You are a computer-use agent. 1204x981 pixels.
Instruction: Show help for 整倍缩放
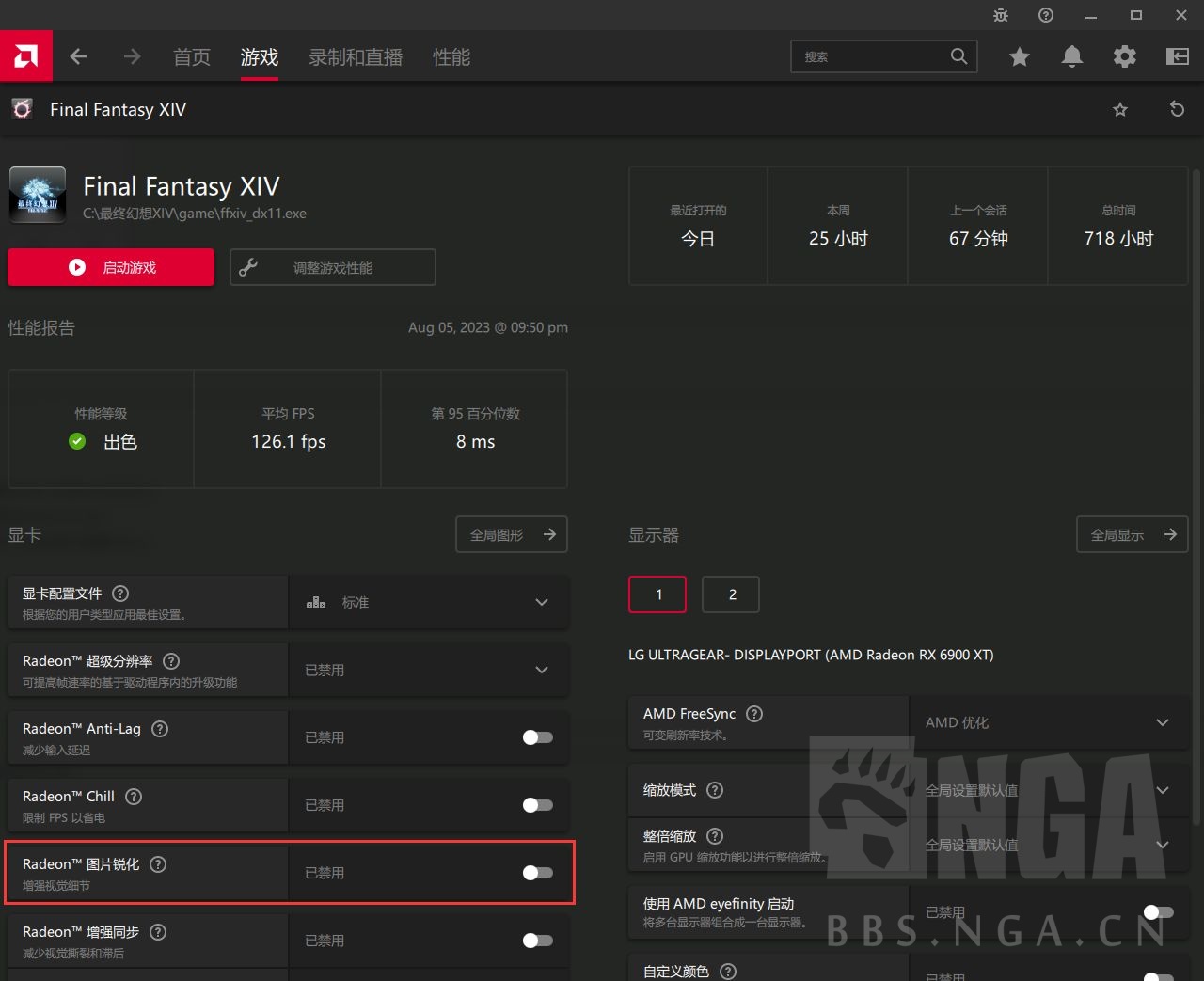715,836
